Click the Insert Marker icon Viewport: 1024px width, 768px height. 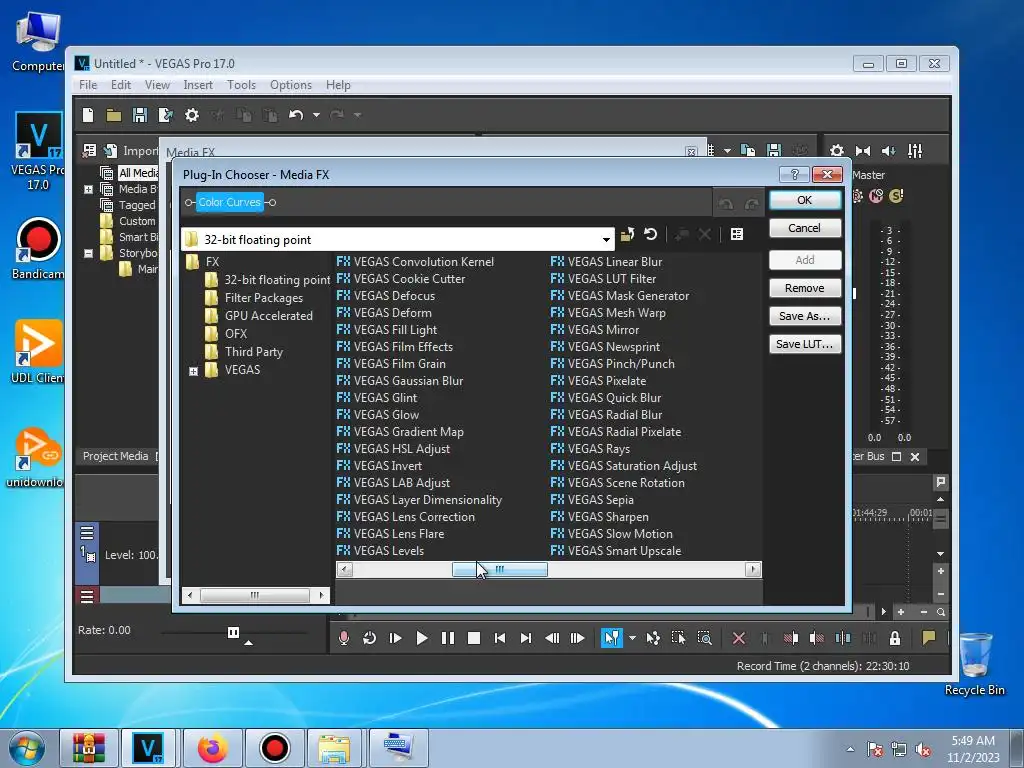tap(929, 638)
